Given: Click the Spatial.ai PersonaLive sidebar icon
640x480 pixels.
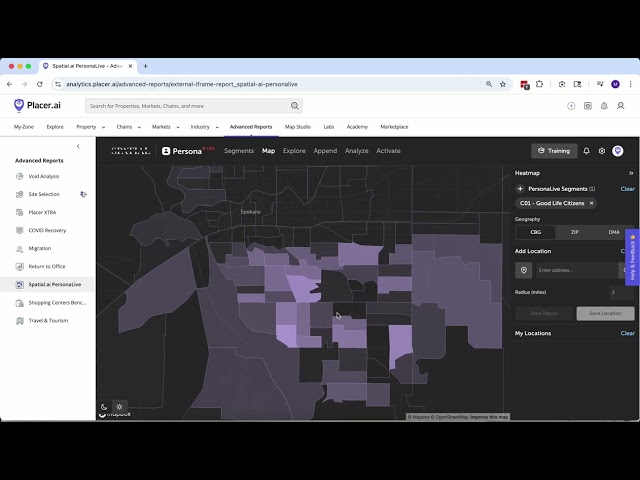Looking at the screenshot, I should tap(20, 284).
